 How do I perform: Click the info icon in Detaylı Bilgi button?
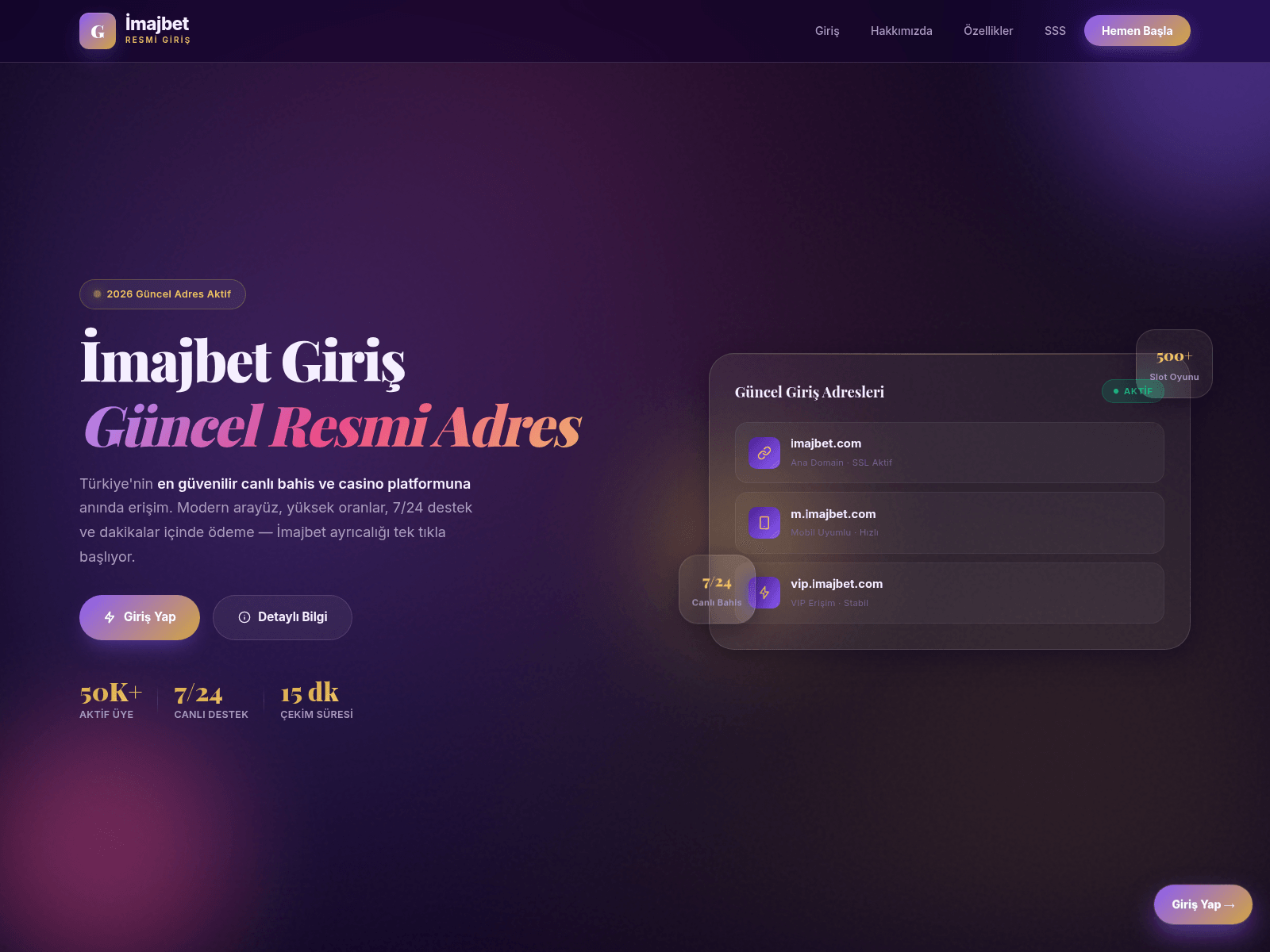coord(244,617)
